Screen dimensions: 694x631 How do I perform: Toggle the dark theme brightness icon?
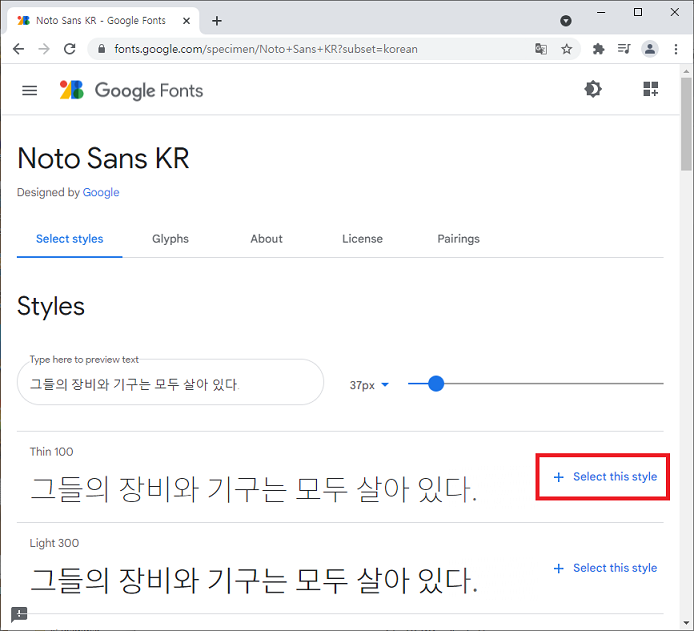(x=593, y=89)
